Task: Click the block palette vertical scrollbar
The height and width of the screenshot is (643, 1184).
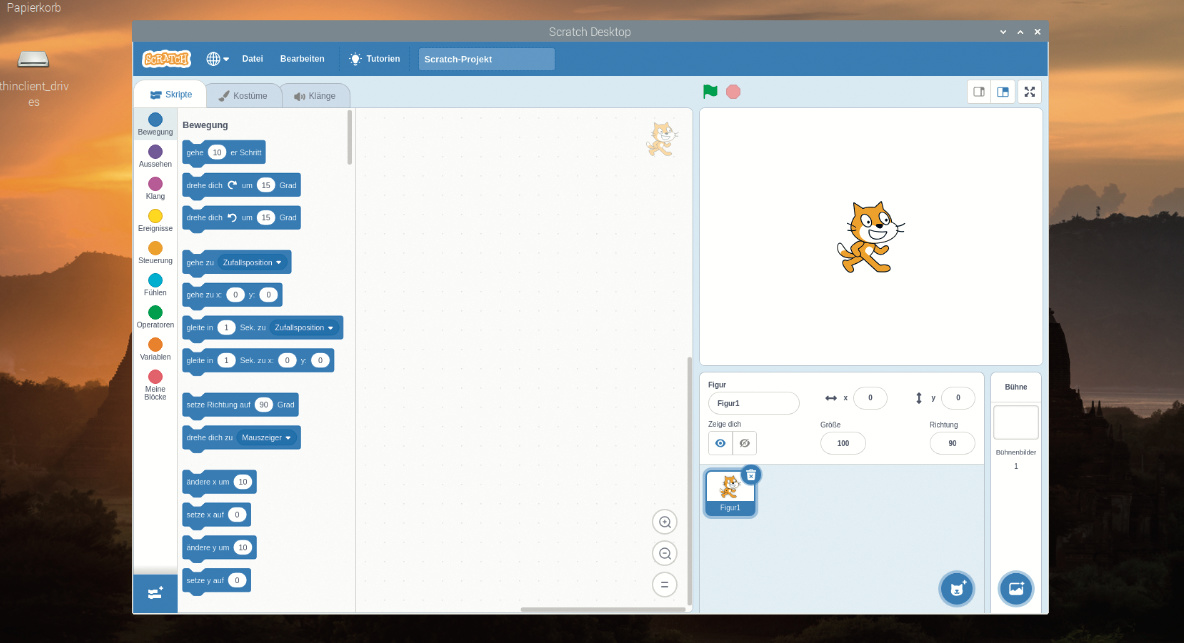Action: pyautogui.click(x=350, y=137)
